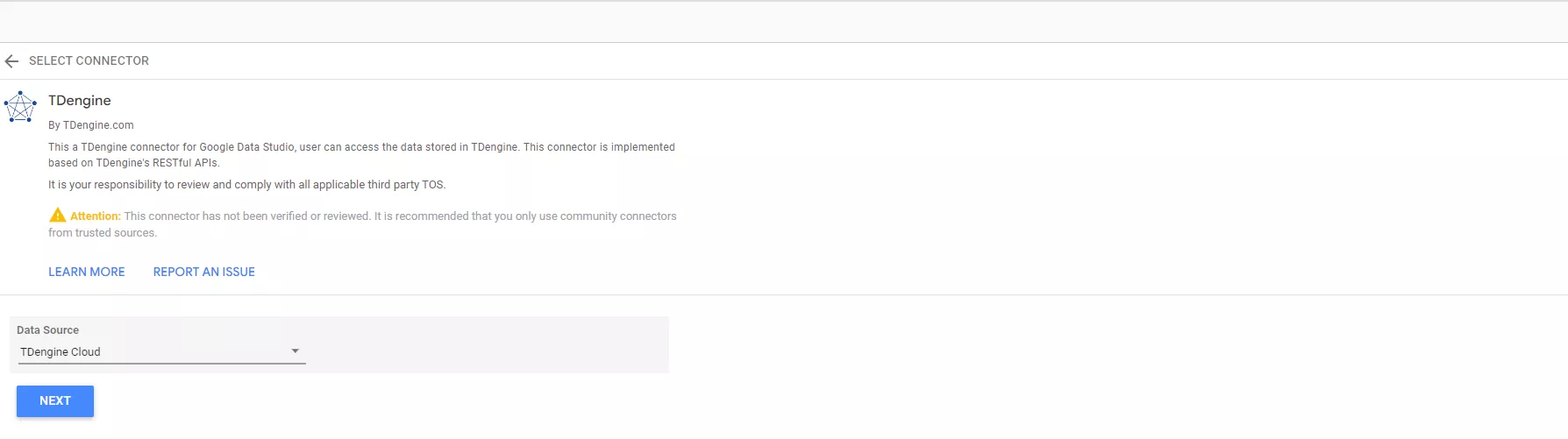Image resolution: width=1568 pixels, height=439 pixels.
Task: Click empty area of Data Source panel
Action: coord(491,344)
